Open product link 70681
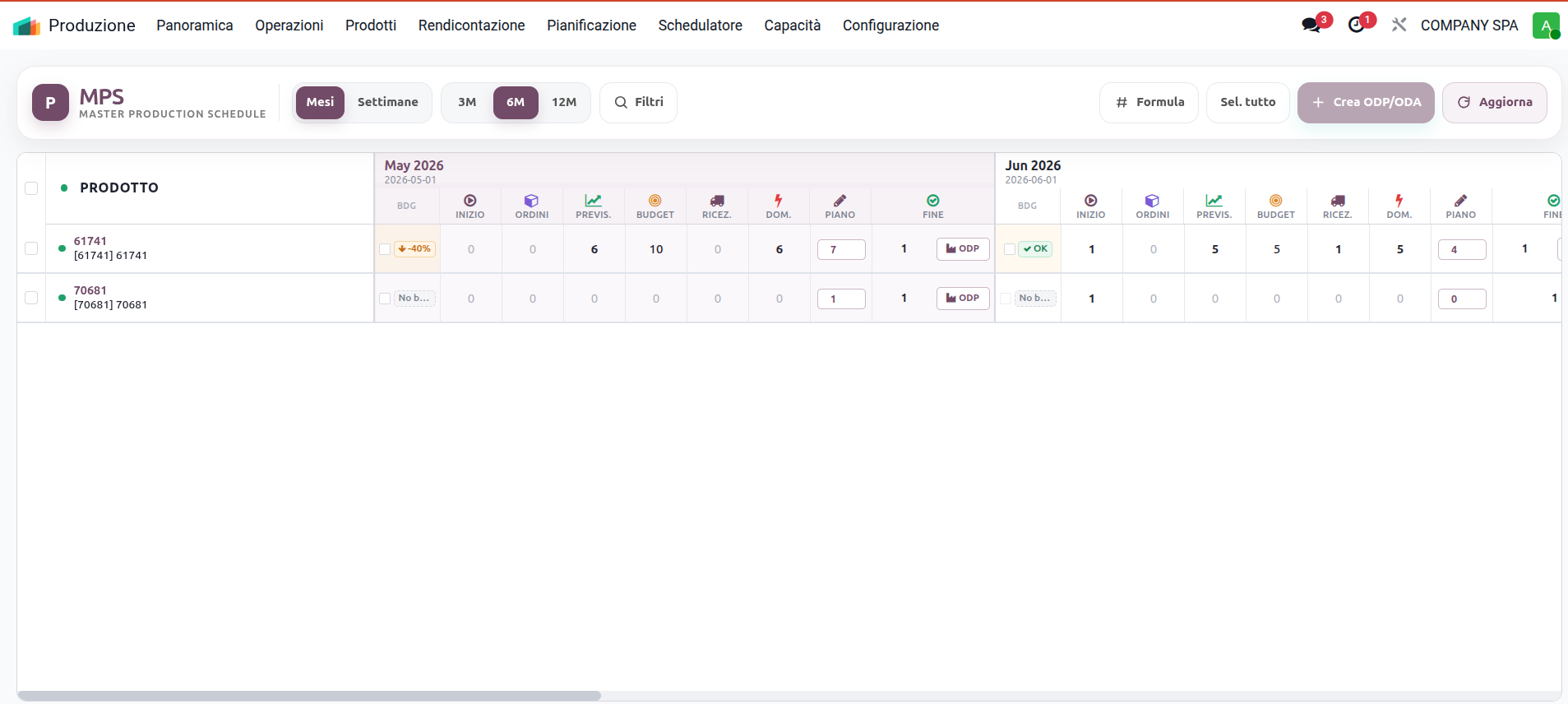This screenshot has width=1568, height=704. point(90,290)
